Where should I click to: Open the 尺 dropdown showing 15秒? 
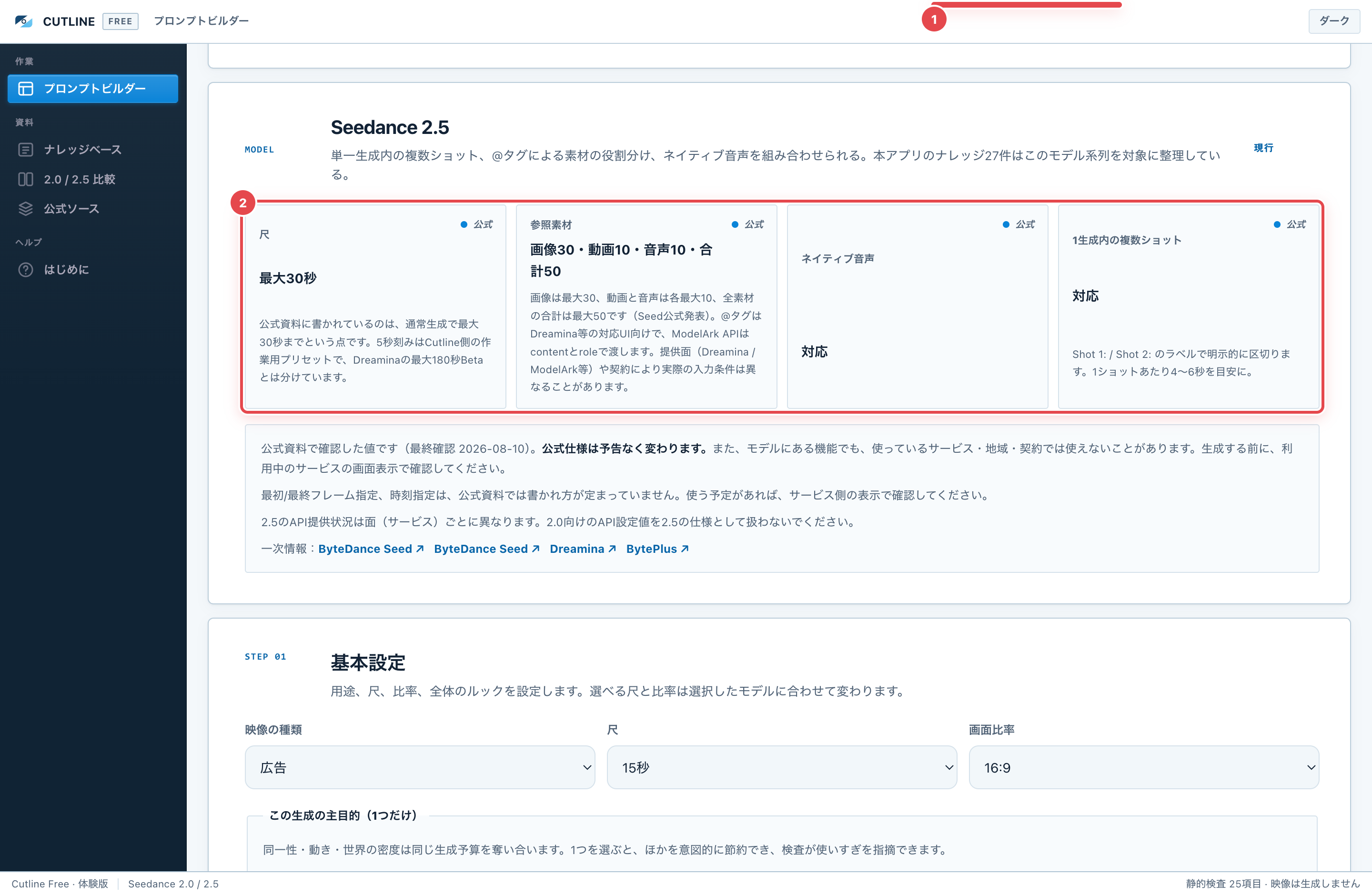pos(782,767)
